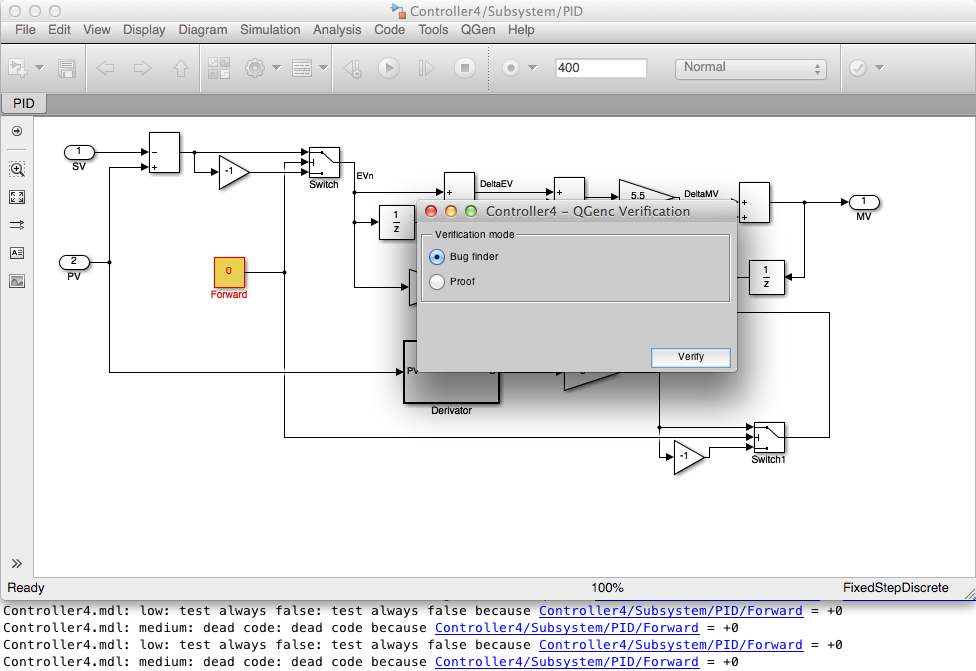
Task: Open the first Controller4/Subsystem/PID/Forward link
Action: point(670,611)
